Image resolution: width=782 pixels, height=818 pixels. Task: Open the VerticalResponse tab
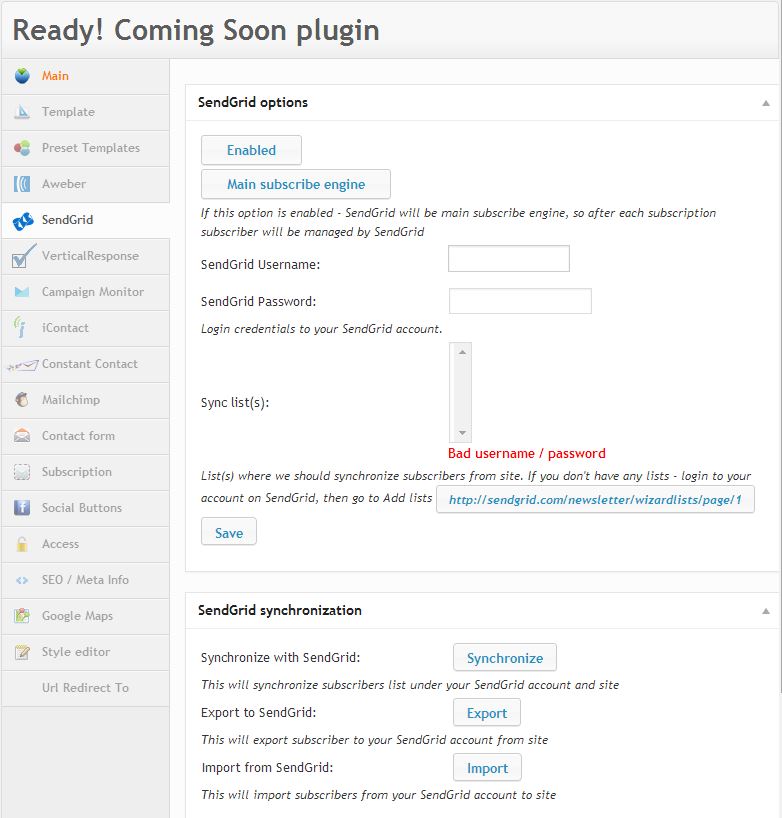[86, 256]
